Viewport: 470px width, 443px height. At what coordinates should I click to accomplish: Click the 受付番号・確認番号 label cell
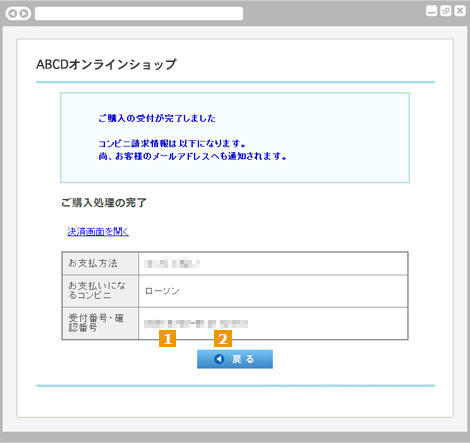tap(100, 323)
